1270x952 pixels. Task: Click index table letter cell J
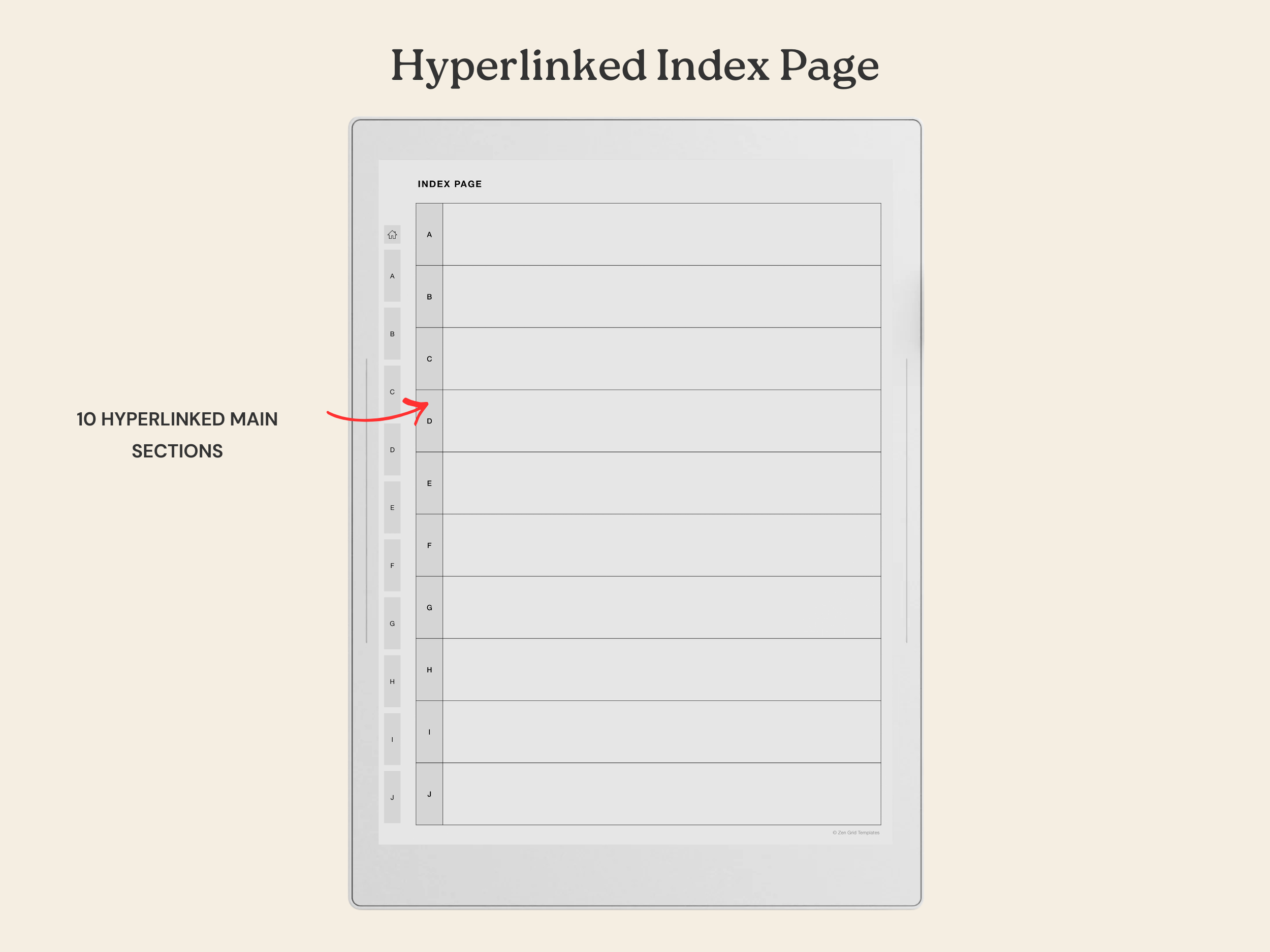[429, 794]
